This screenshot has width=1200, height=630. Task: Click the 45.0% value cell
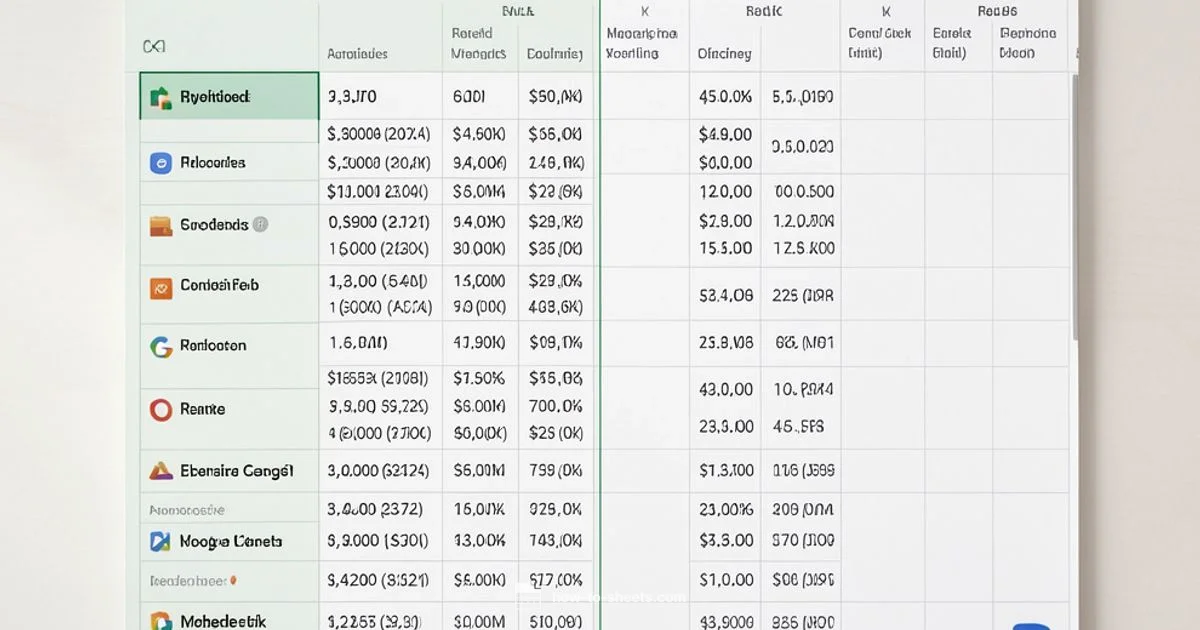click(724, 96)
